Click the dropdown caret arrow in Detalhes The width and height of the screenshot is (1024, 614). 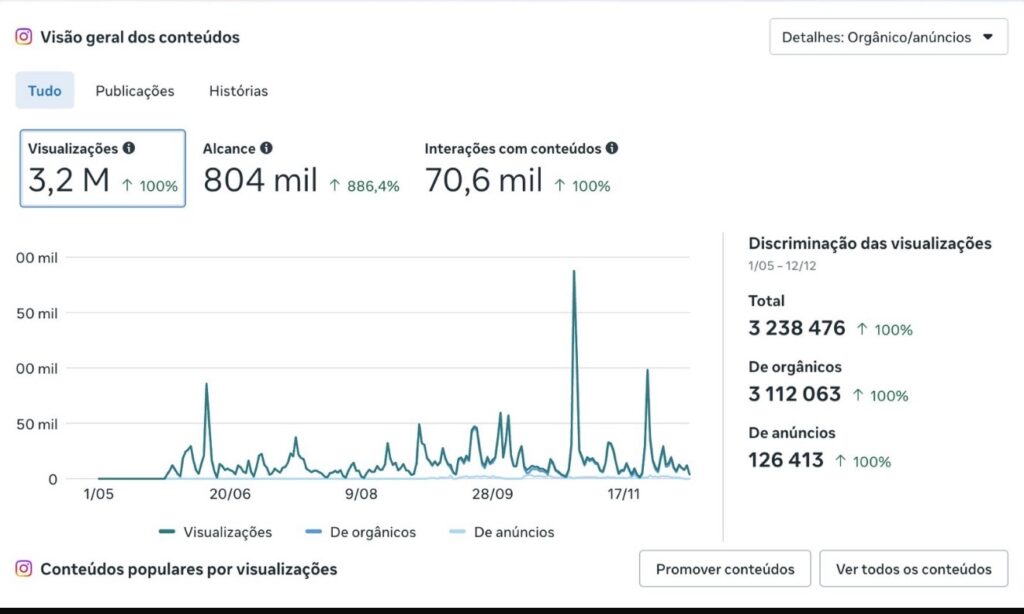pos(988,37)
